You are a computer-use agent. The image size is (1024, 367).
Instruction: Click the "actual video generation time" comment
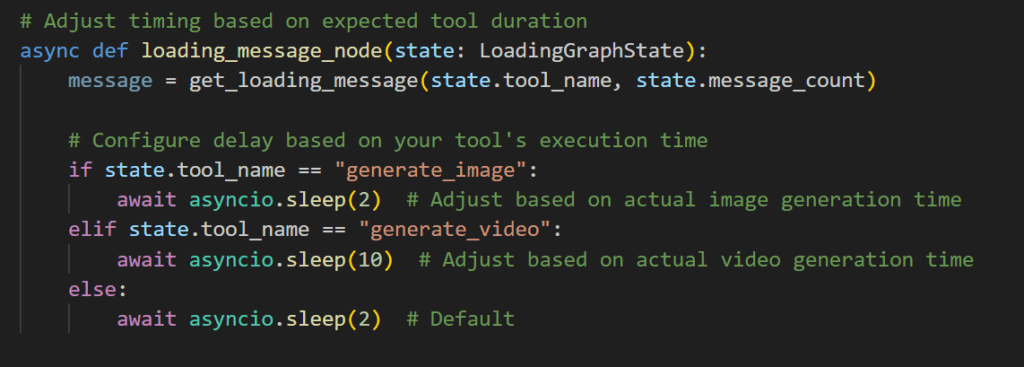[805, 260]
